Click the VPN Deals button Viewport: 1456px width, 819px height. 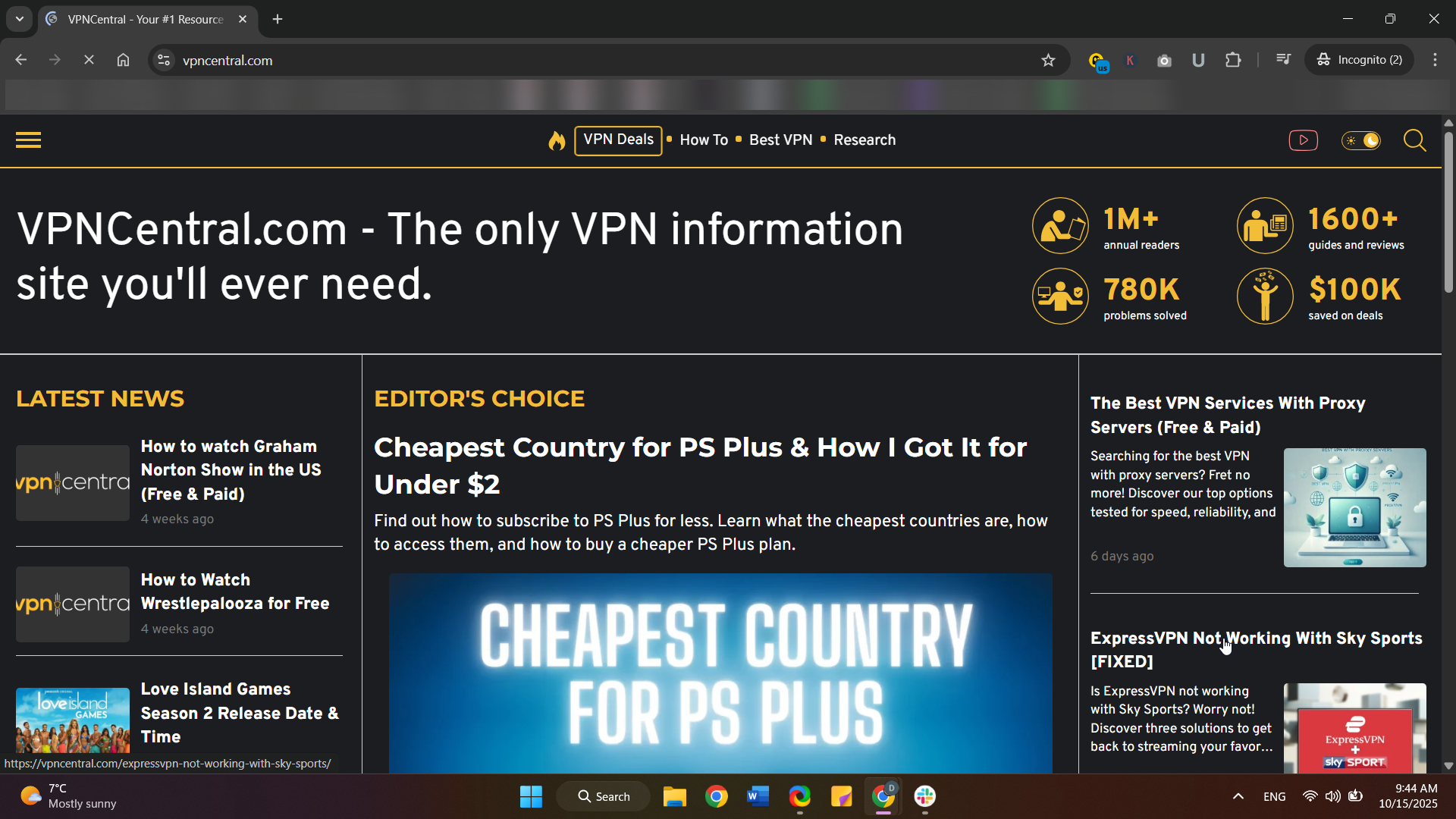tap(618, 140)
